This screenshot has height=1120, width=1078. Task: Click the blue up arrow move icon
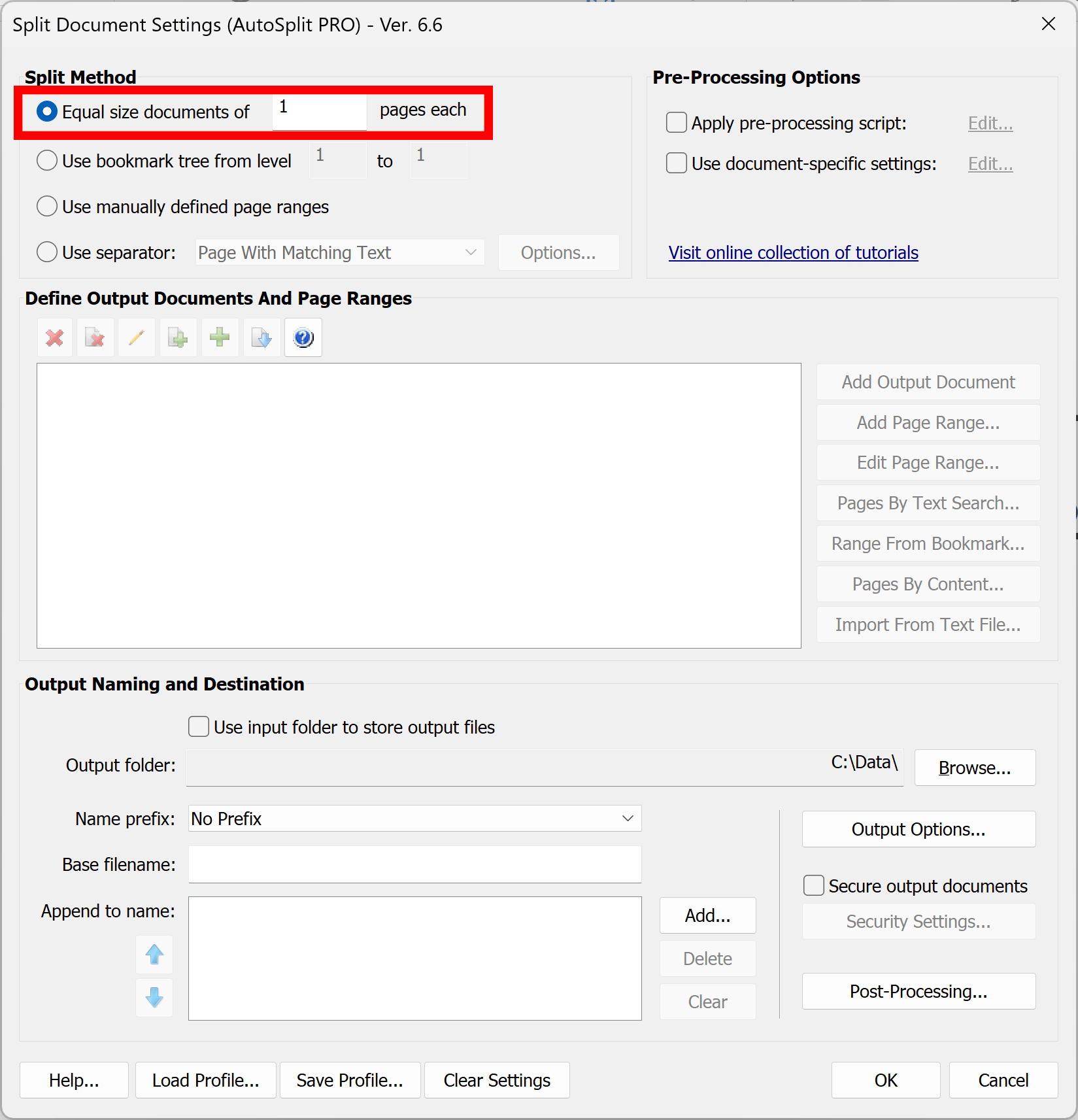(x=154, y=955)
